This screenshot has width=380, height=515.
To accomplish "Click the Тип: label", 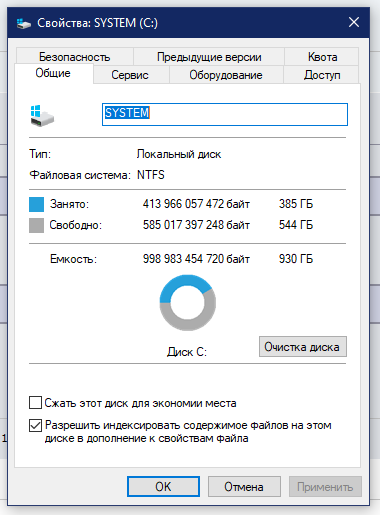I will (40, 154).
